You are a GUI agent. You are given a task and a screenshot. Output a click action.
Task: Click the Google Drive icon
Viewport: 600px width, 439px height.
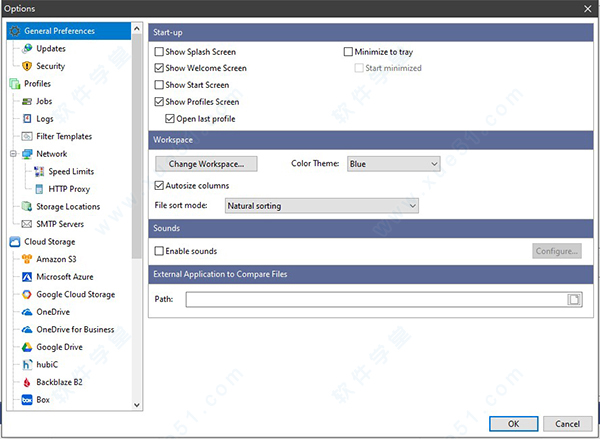tap(27, 347)
